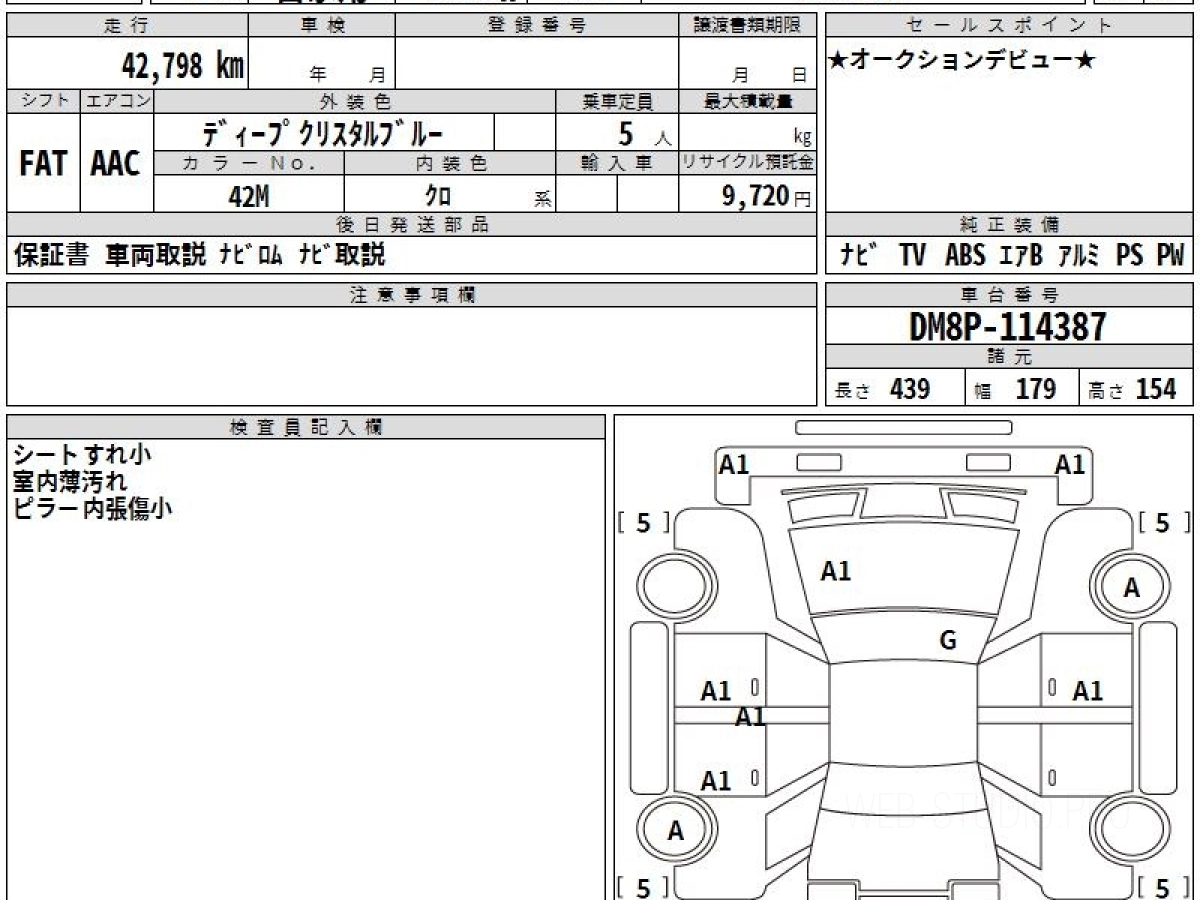
Task: Click PW in the equipment list
Action: click(1170, 255)
